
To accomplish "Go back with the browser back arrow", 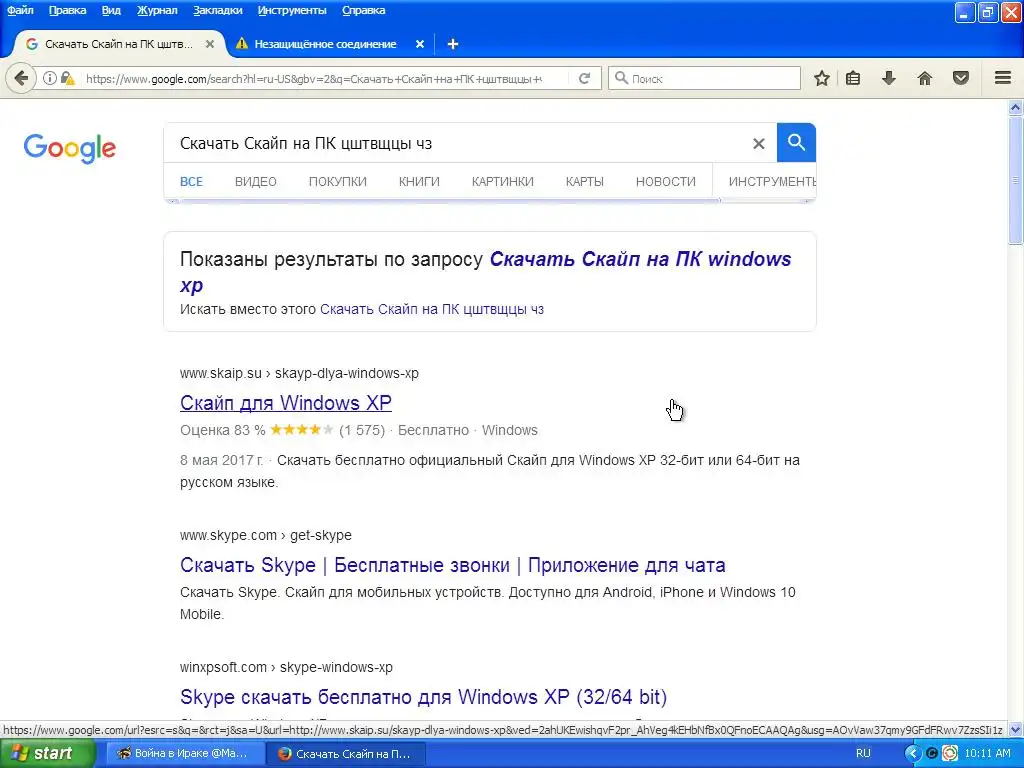I will point(21,78).
